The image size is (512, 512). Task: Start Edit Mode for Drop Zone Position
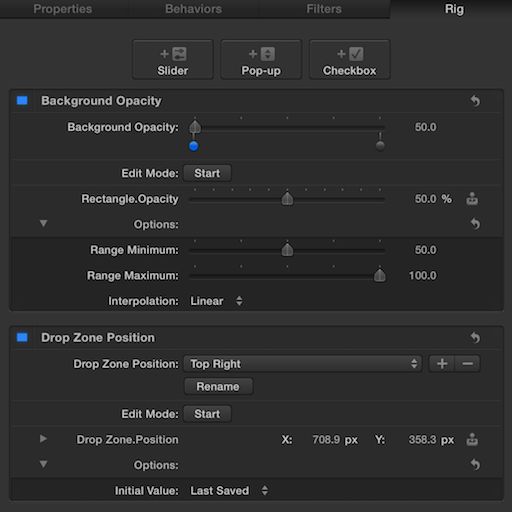pyautogui.click(x=207, y=414)
